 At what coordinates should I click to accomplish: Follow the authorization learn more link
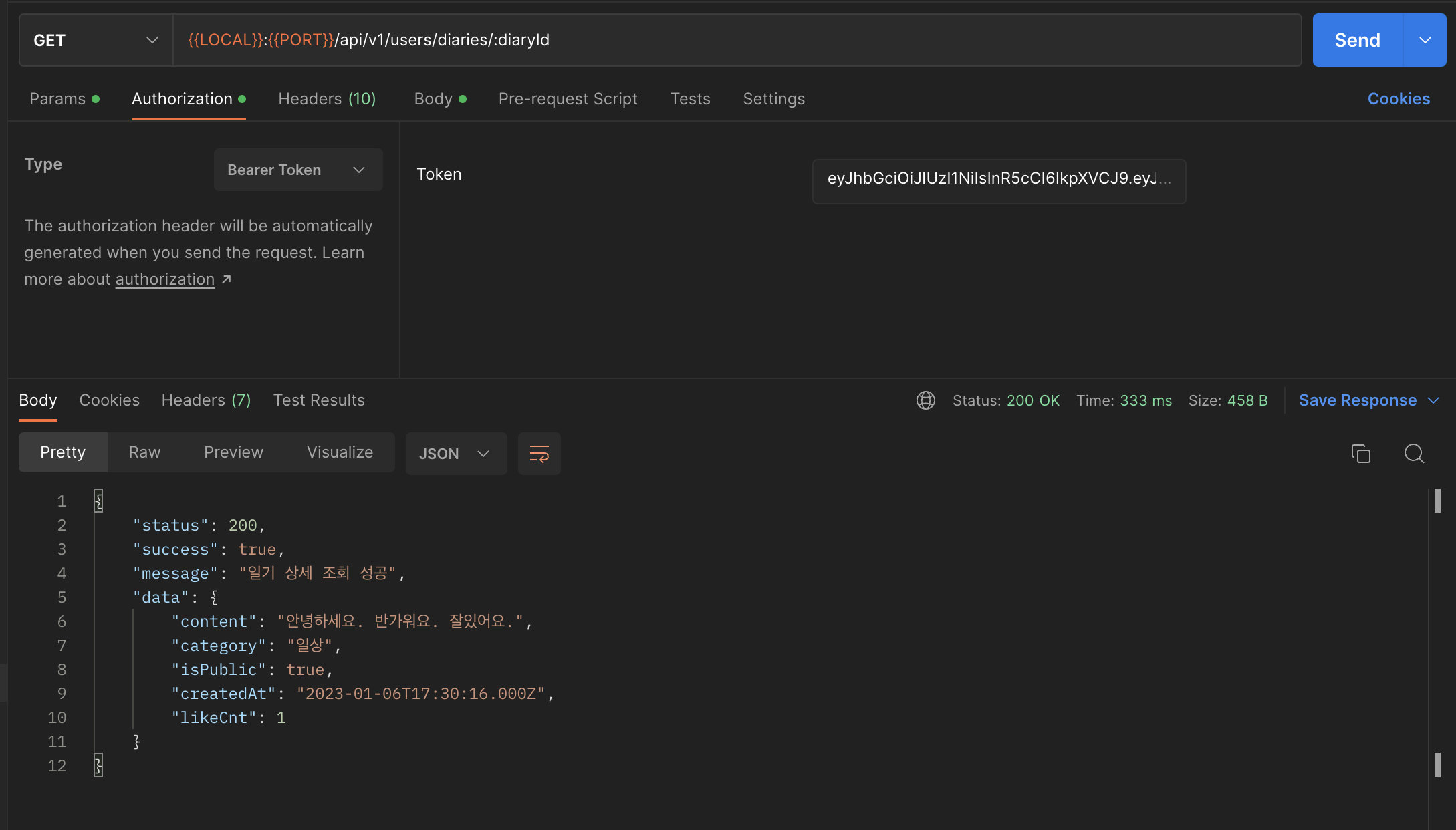tap(164, 279)
